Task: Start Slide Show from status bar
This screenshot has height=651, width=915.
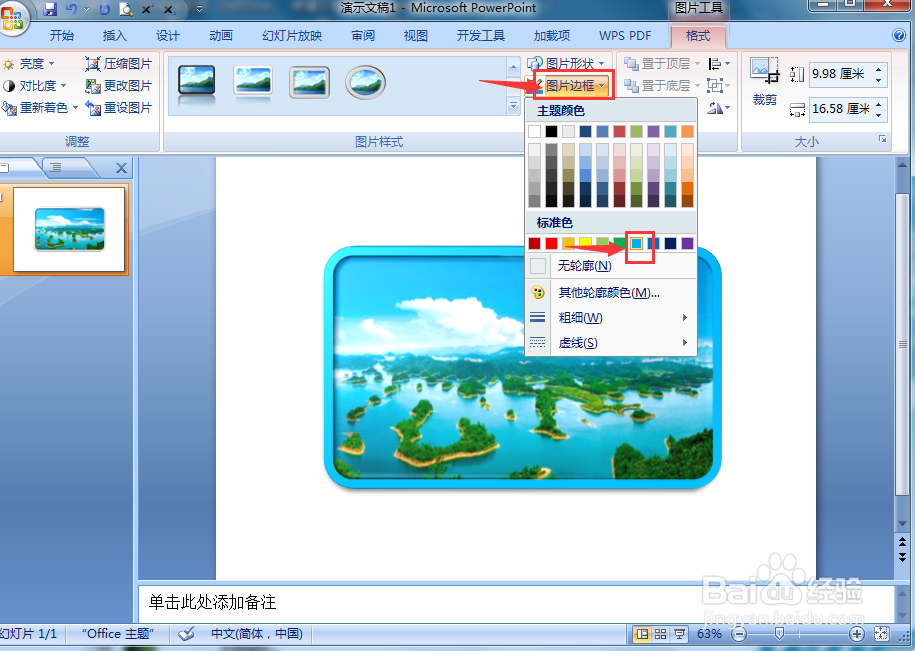Action: (x=679, y=634)
